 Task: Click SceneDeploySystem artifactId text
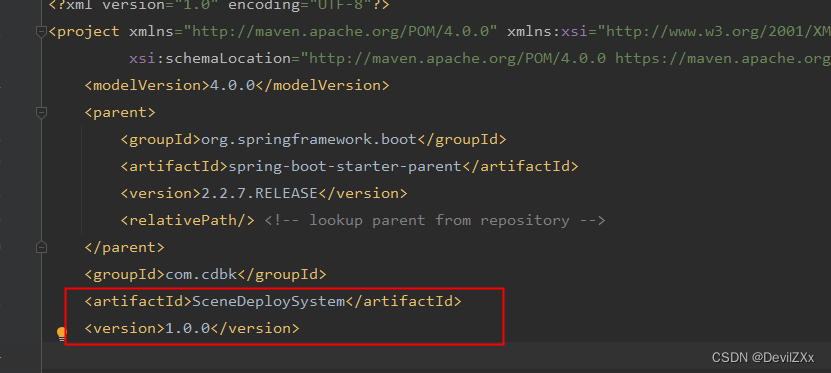coord(273,301)
